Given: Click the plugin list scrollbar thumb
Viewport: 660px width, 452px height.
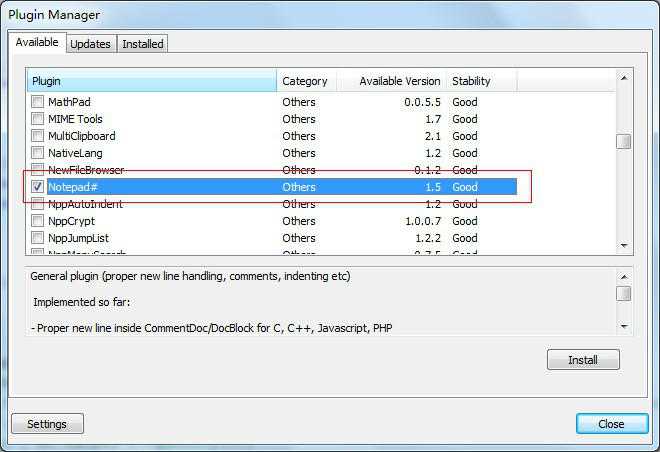Looking at the screenshot, I should coord(624,141).
